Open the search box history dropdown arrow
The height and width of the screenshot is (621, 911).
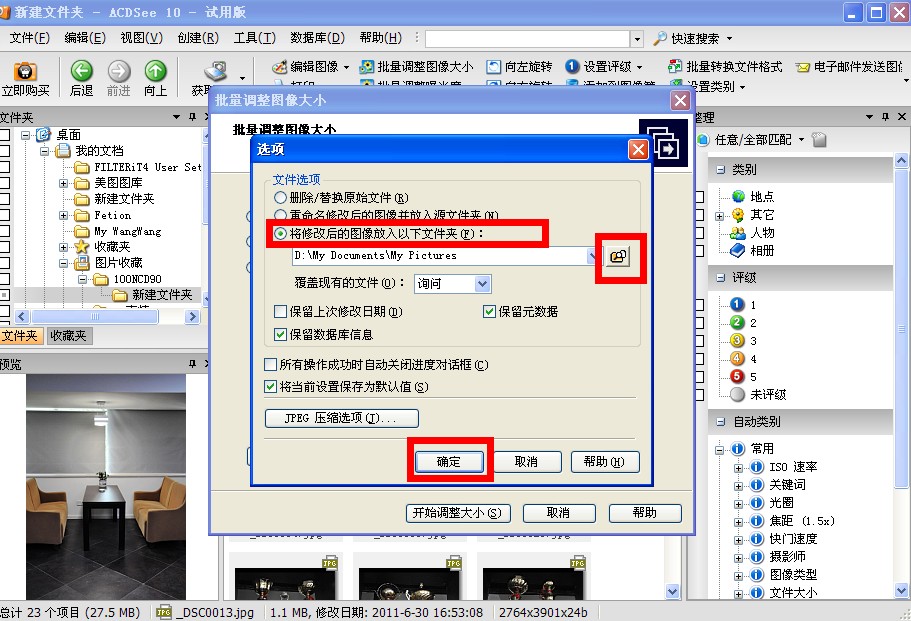point(637,39)
